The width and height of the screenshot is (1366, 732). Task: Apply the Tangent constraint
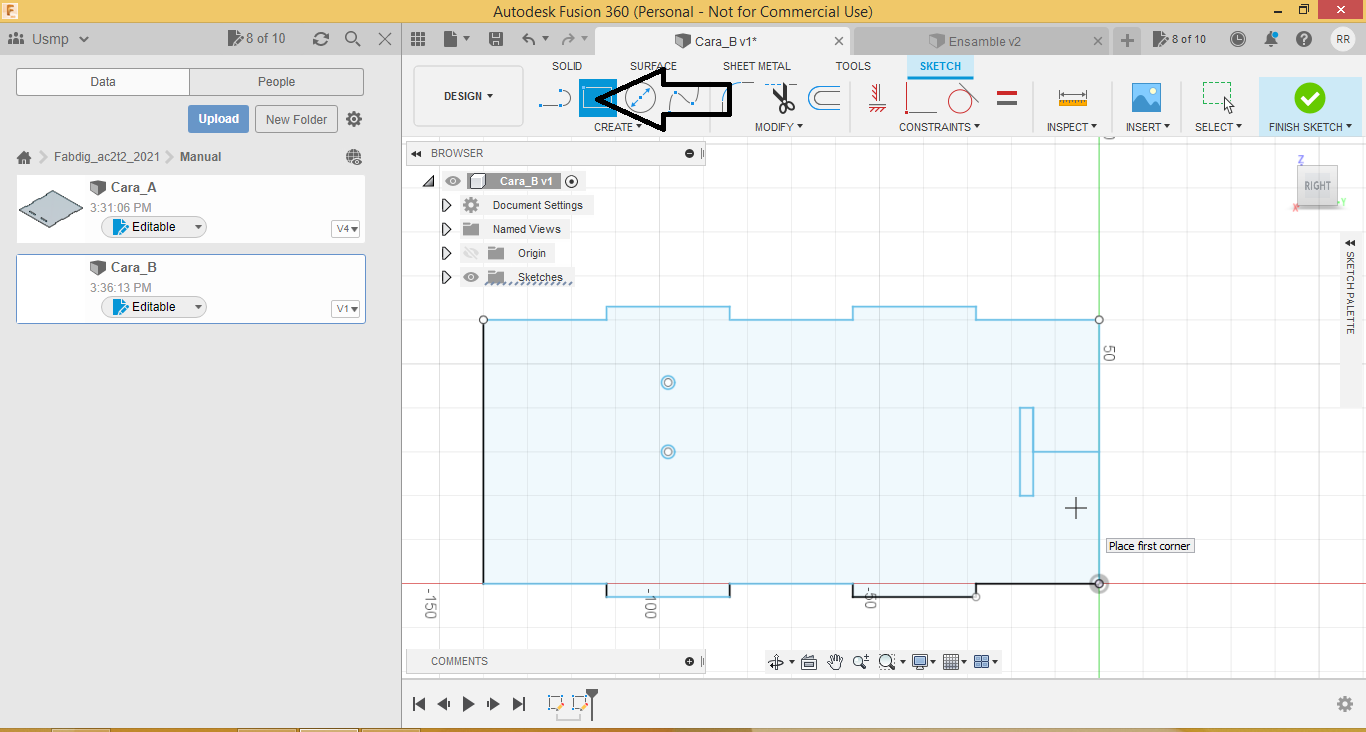coord(962,98)
